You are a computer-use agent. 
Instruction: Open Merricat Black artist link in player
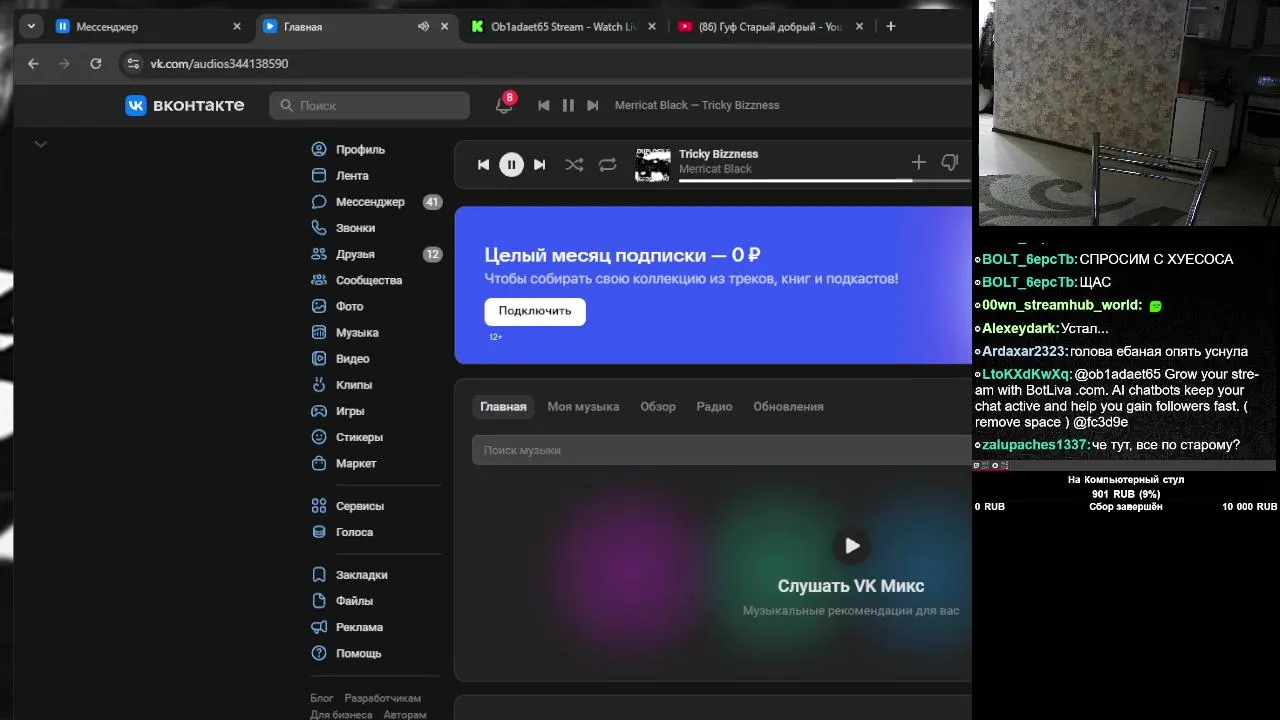coord(715,169)
